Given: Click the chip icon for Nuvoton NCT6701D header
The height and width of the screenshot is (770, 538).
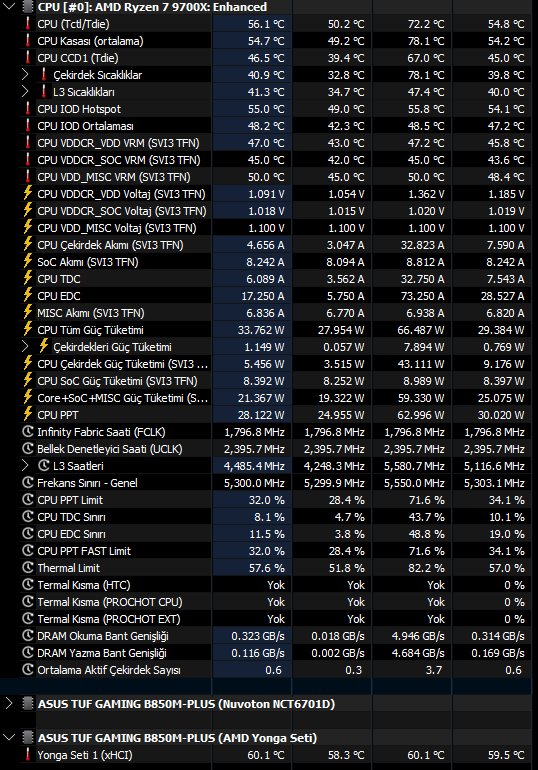Looking at the screenshot, I should (28, 704).
